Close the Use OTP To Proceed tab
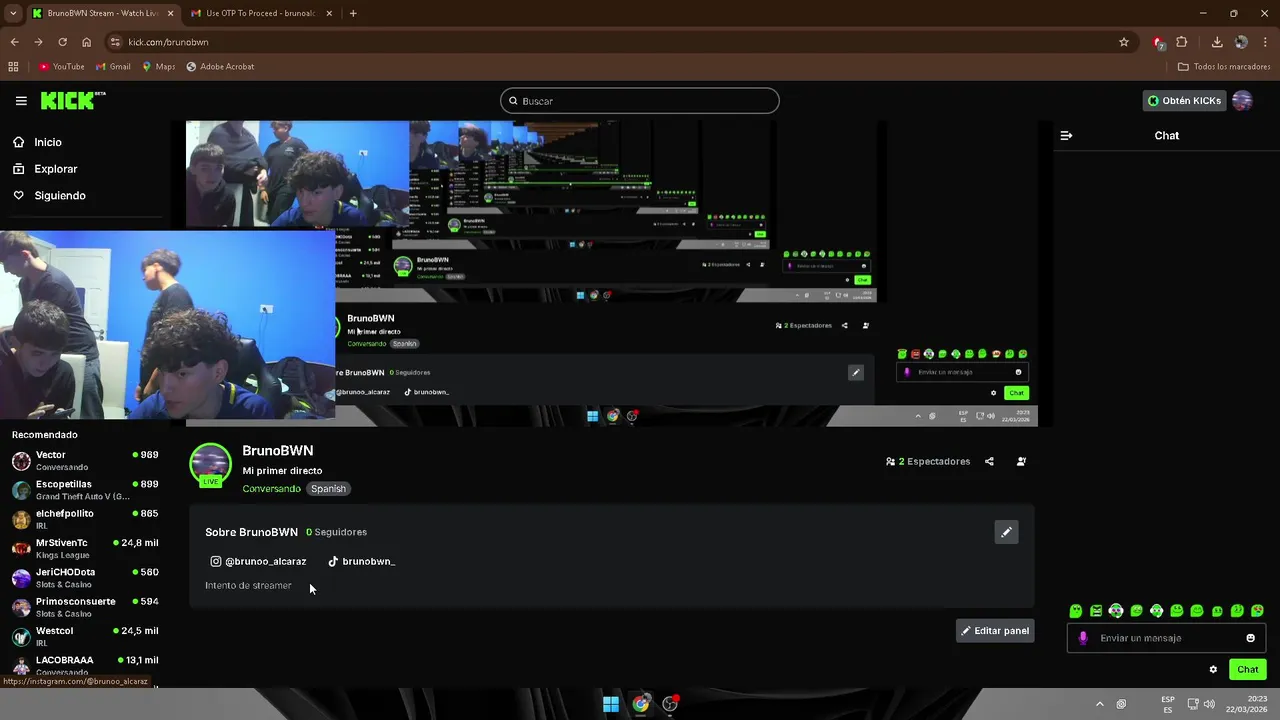Screen dimensions: 1280x720 [331, 14]
